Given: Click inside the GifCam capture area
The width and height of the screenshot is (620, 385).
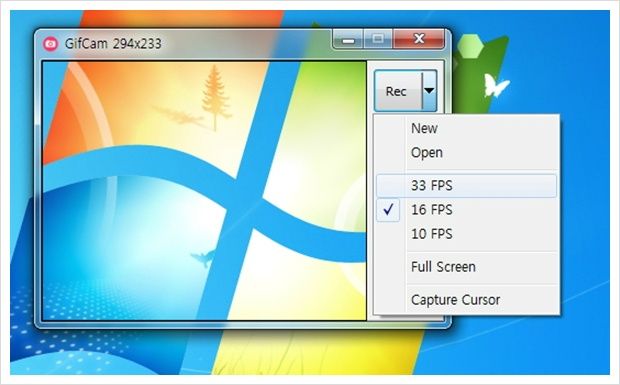Looking at the screenshot, I should tap(204, 191).
